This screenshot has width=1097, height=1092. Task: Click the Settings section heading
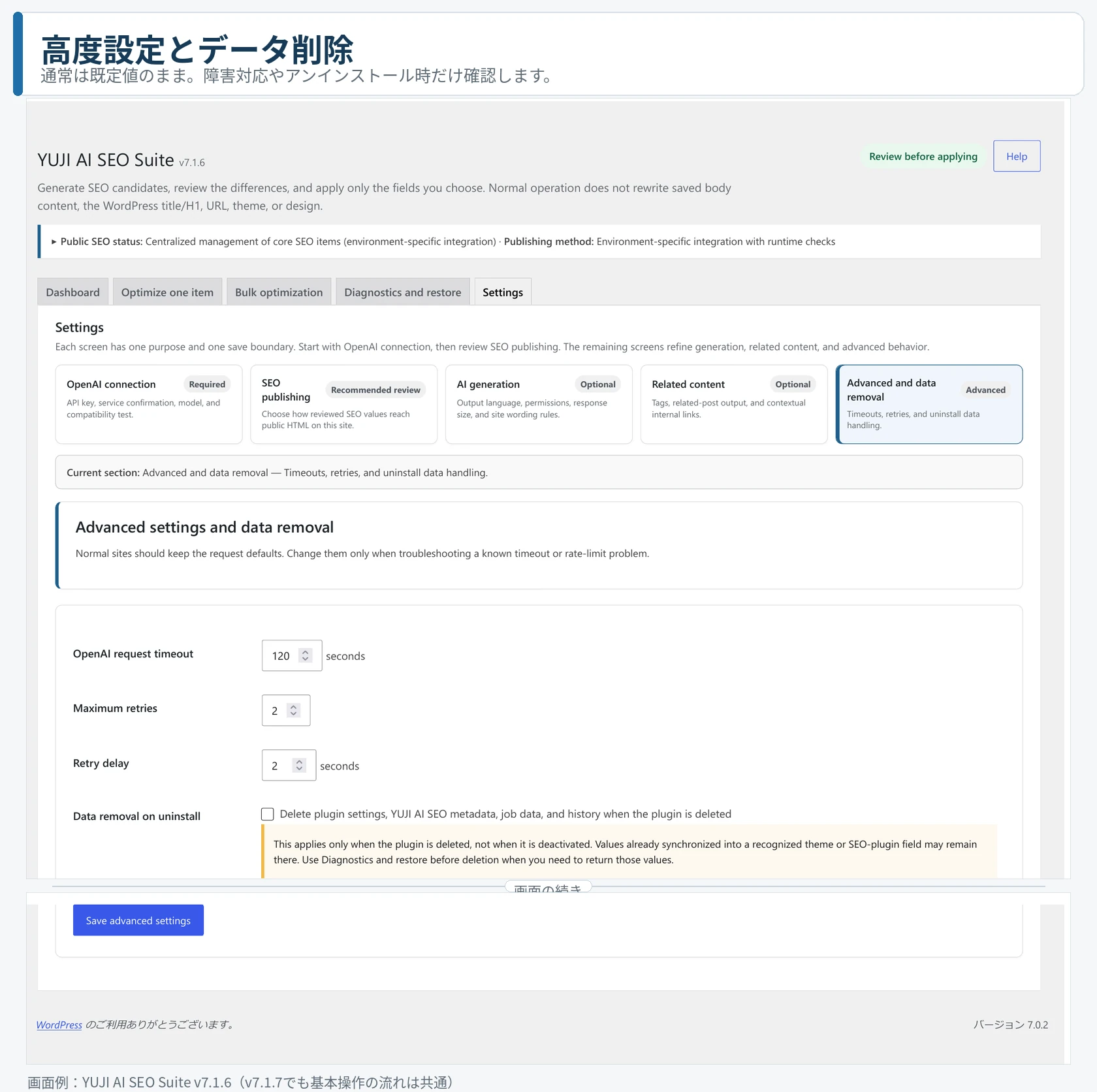(x=80, y=327)
